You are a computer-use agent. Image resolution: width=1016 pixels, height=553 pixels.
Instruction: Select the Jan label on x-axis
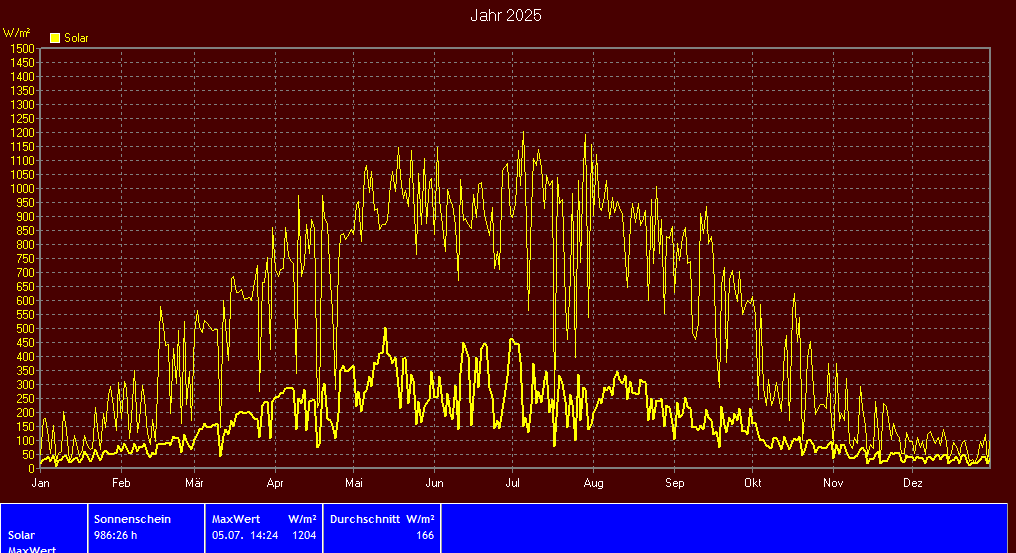tap(41, 482)
